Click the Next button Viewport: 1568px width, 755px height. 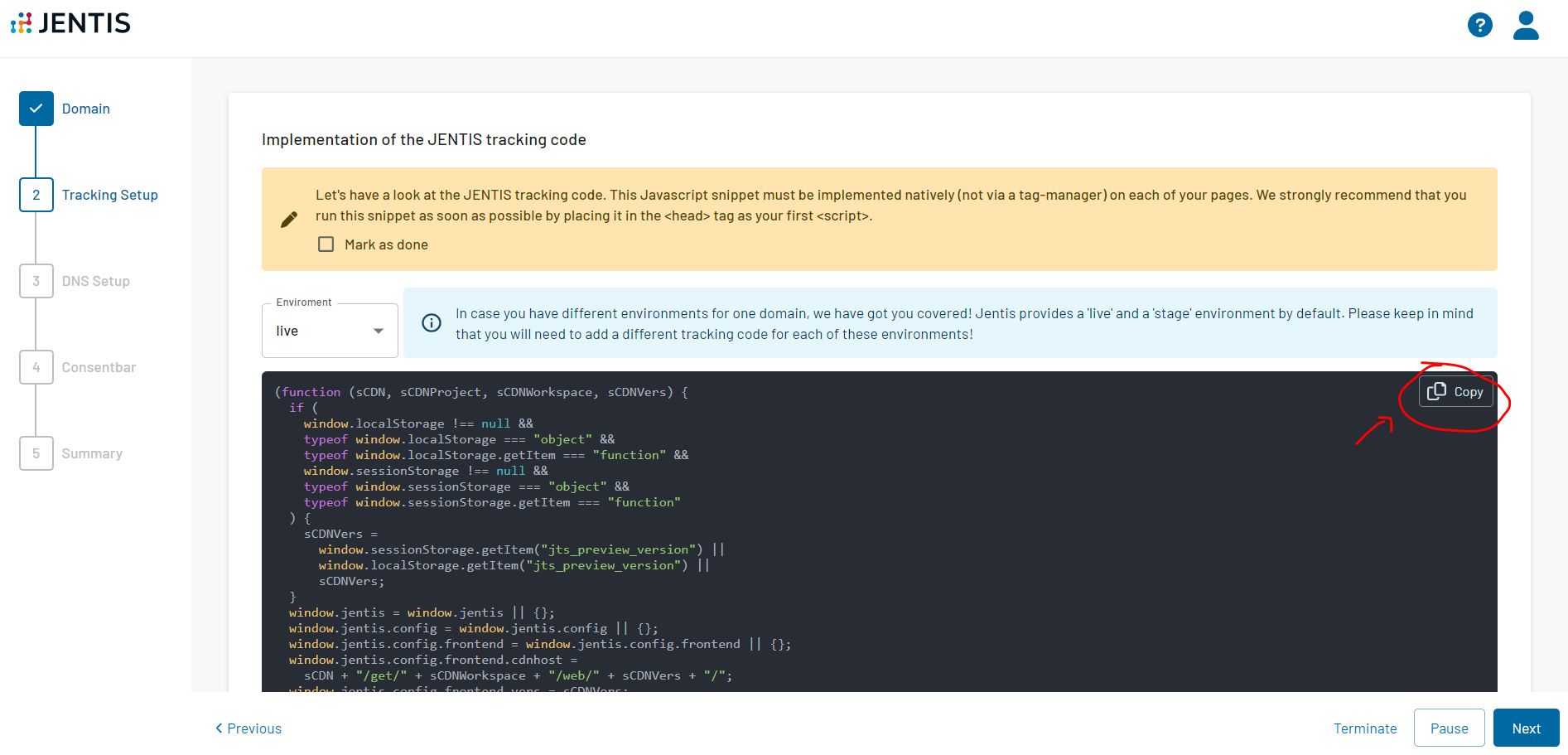click(1526, 728)
